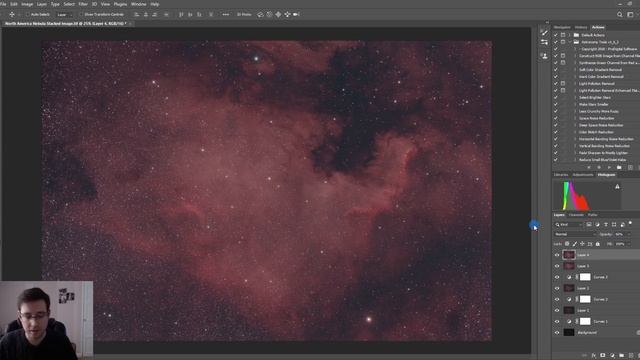Viewport: 640px width, 360px height.
Task: Click the align horizontal centers icon
Action: (146, 14)
